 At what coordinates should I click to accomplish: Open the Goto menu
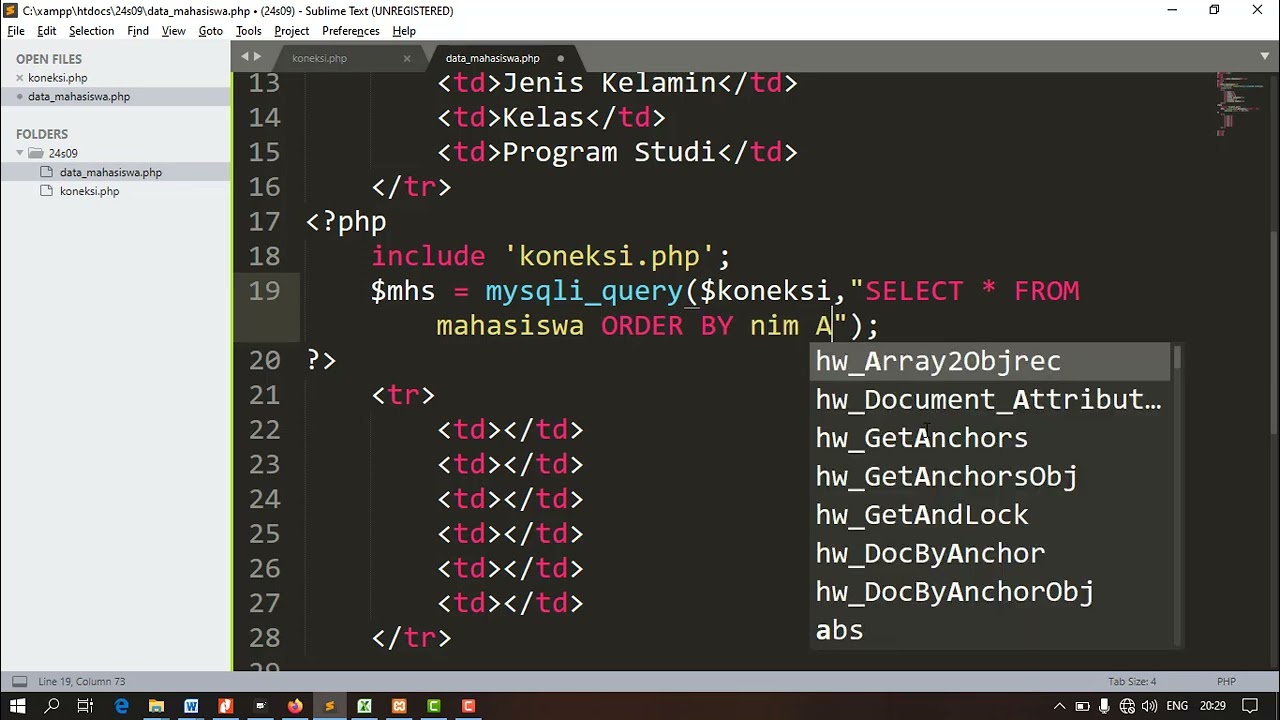click(211, 31)
